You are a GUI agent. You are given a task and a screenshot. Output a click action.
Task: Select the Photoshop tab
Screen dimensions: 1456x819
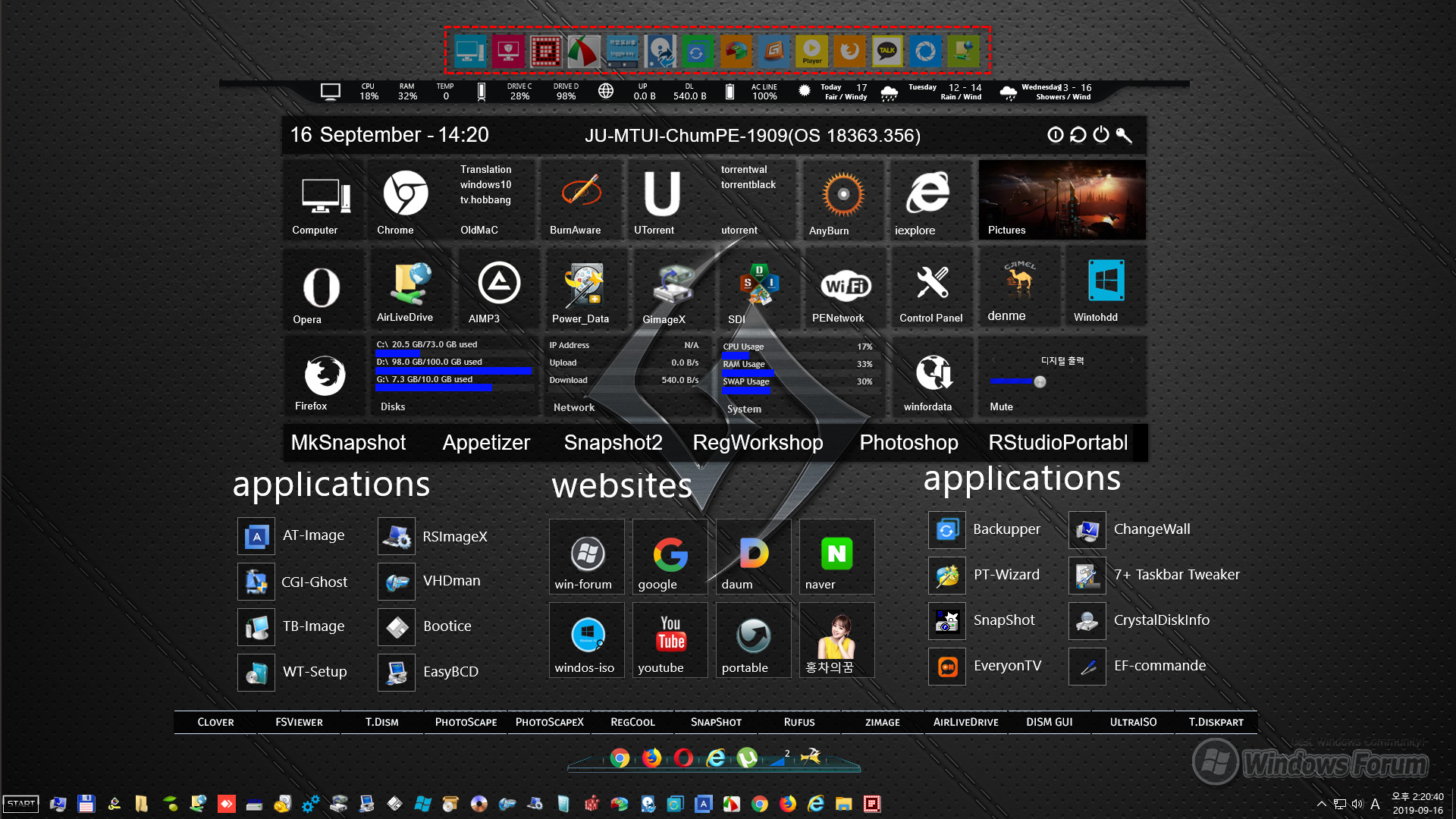point(908,443)
